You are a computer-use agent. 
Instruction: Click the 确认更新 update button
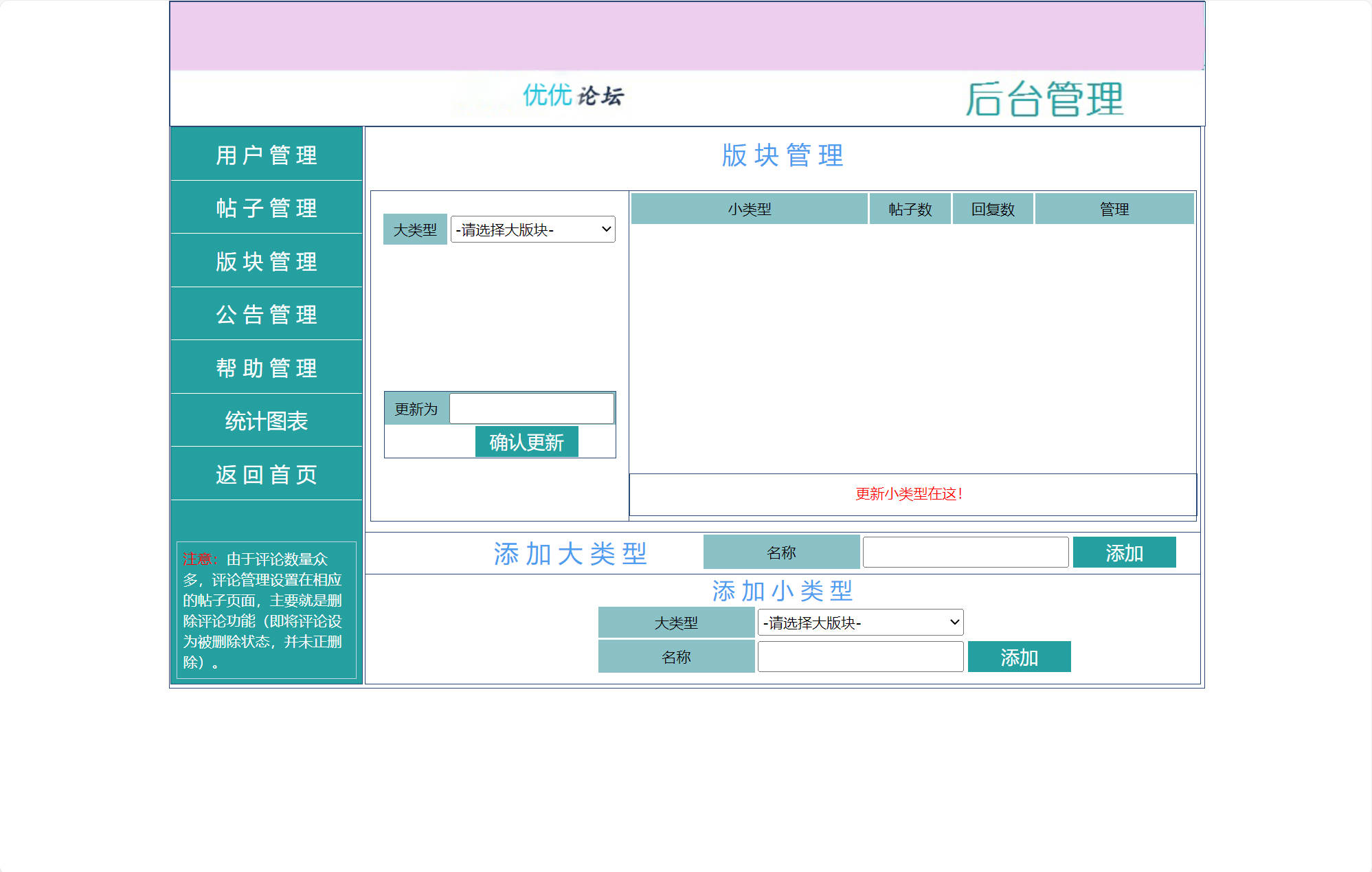[x=526, y=441]
